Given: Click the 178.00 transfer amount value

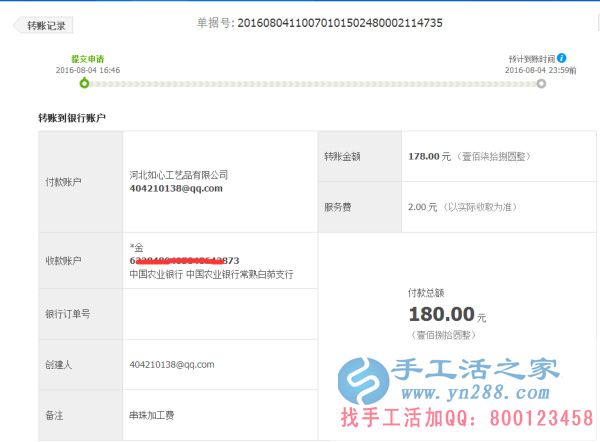Looking at the screenshot, I should point(423,156).
